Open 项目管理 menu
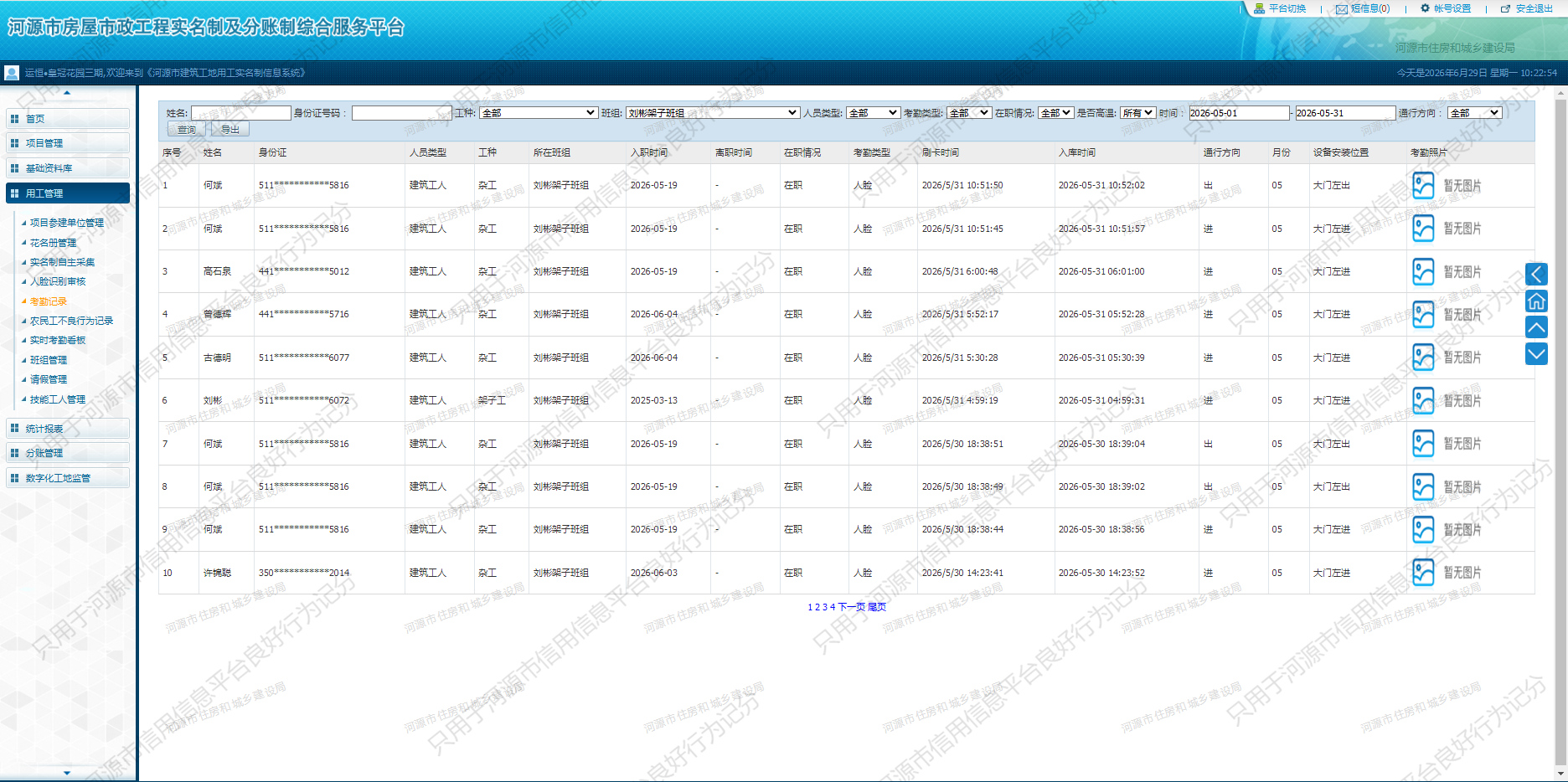This screenshot has width=1568, height=782. click(68, 143)
